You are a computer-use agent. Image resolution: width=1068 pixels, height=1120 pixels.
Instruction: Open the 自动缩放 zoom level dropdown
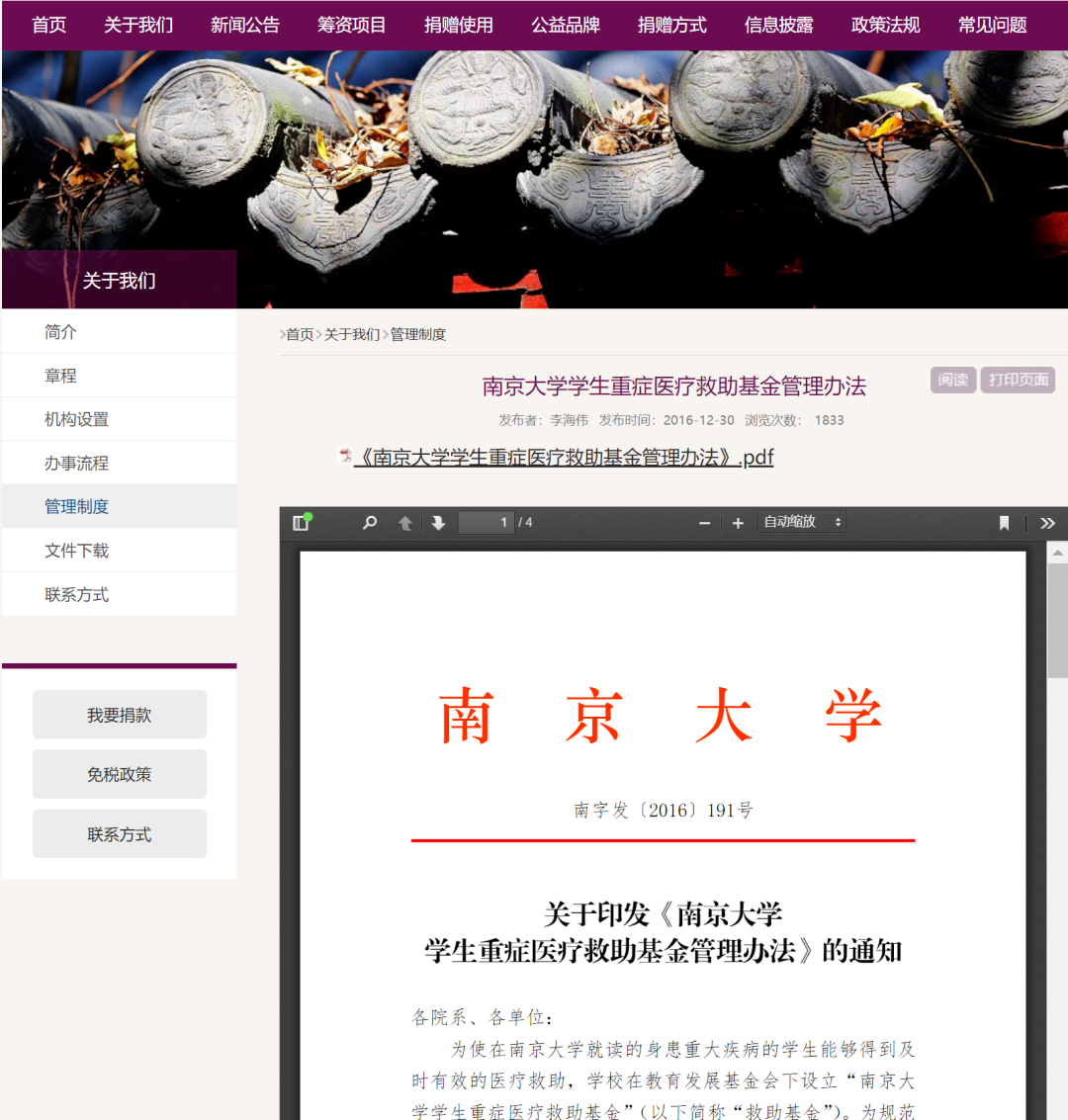tap(801, 522)
